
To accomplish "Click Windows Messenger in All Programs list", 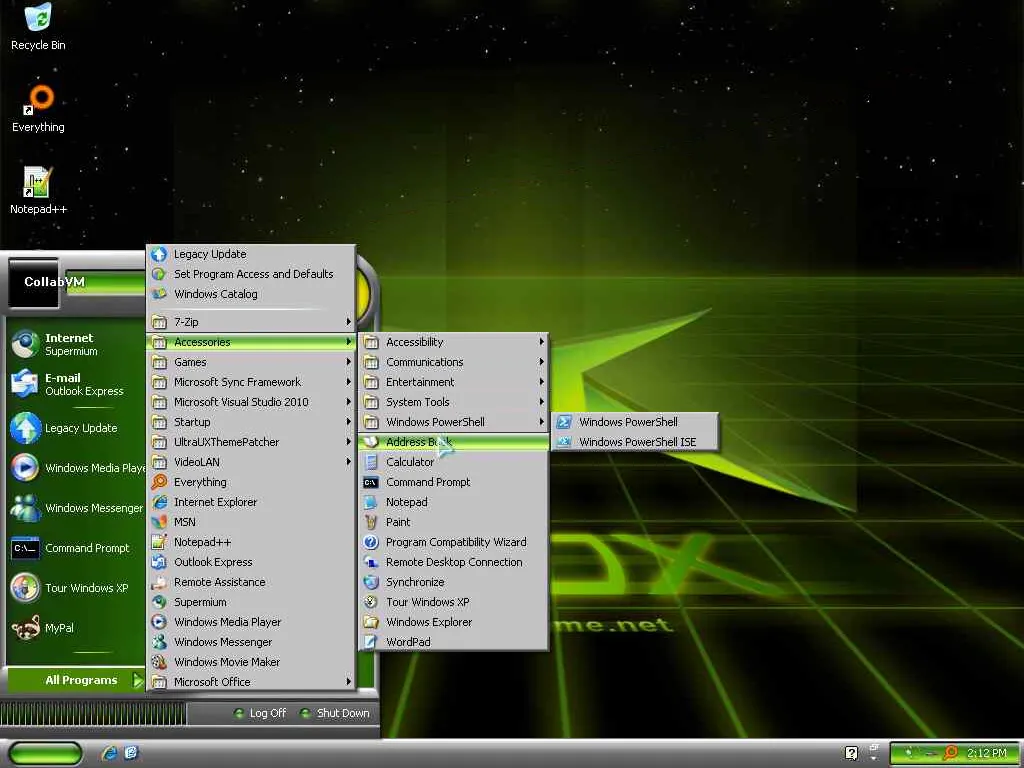I will [x=251, y=642].
